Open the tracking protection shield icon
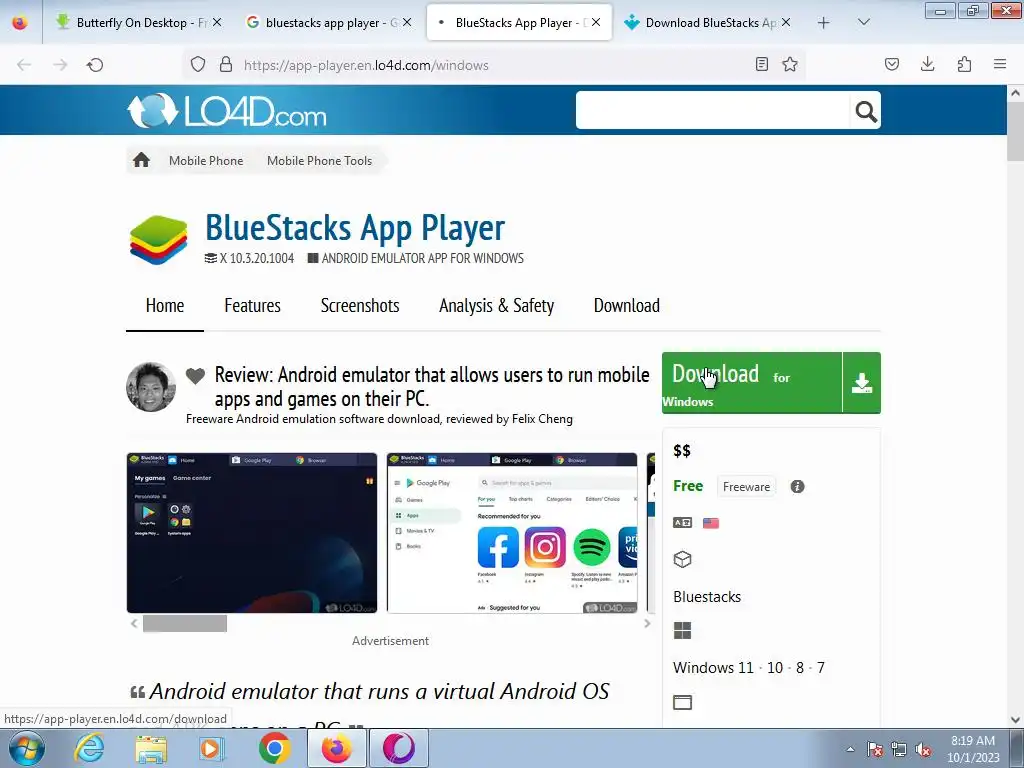The width and height of the screenshot is (1024, 768). point(198,65)
